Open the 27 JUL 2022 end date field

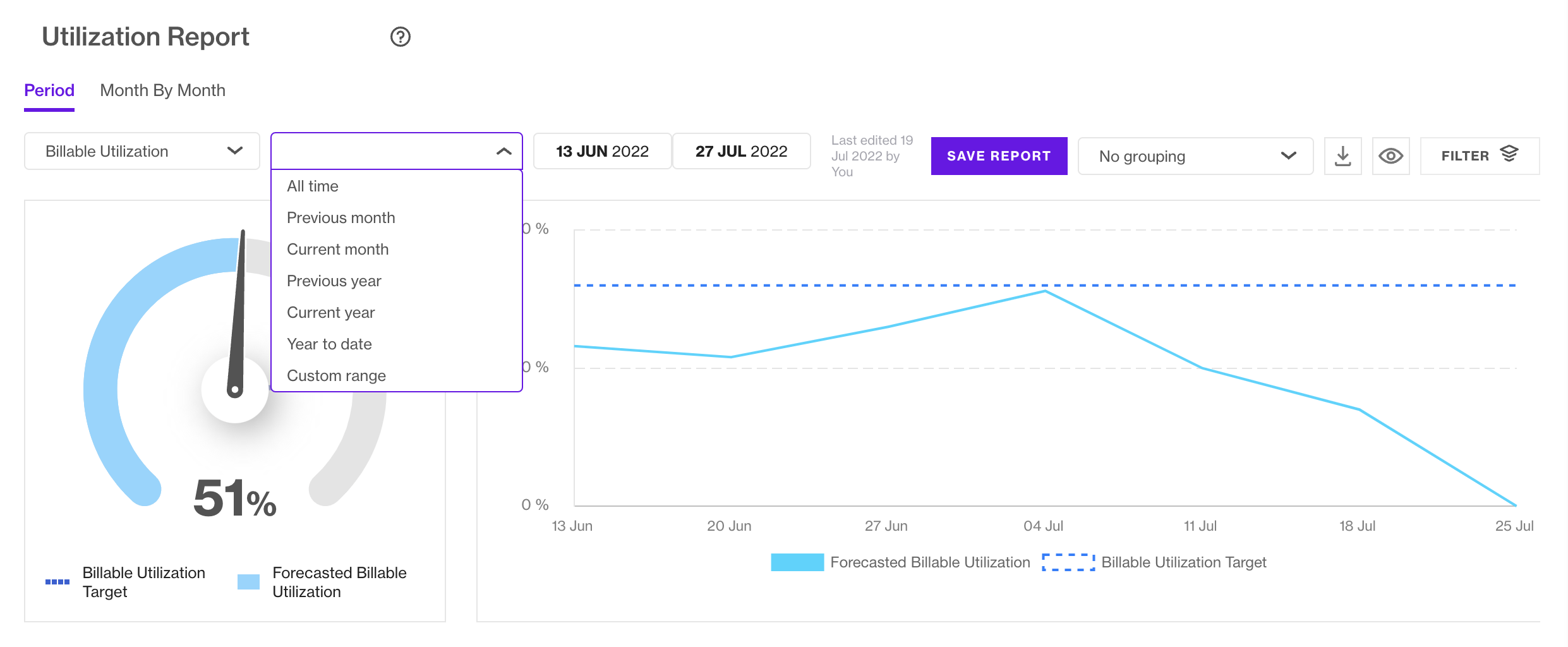click(741, 152)
